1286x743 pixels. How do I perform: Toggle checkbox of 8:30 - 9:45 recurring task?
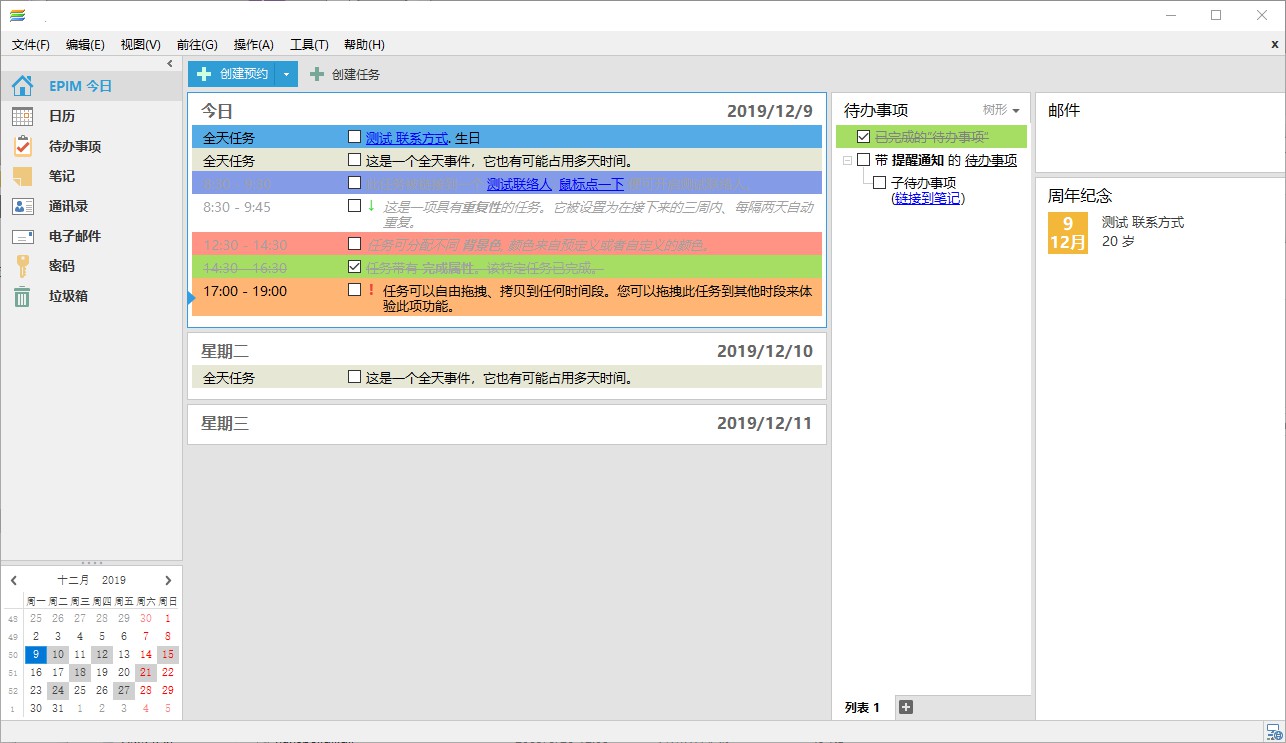tap(354, 206)
